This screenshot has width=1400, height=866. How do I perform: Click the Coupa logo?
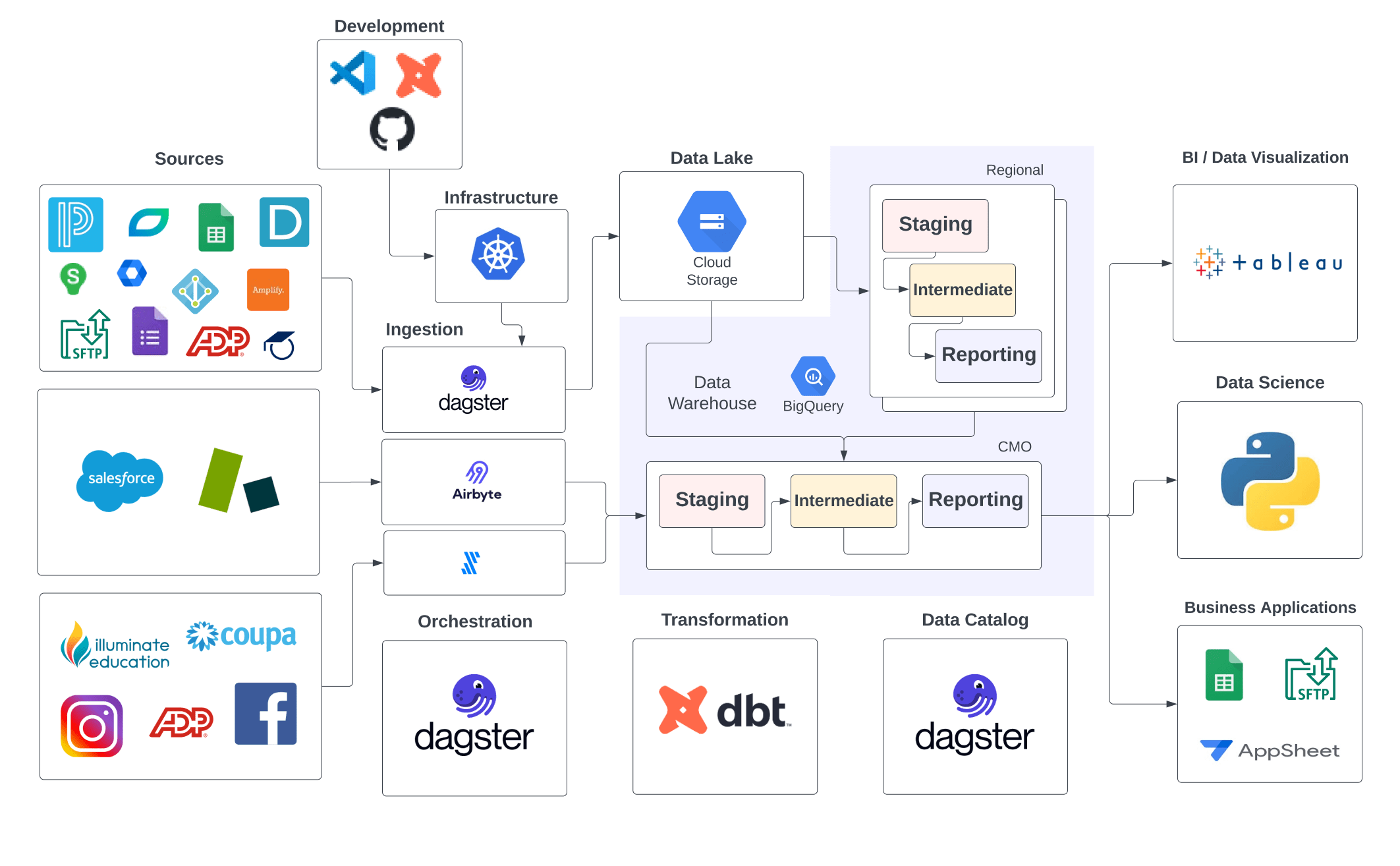[x=241, y=636]
